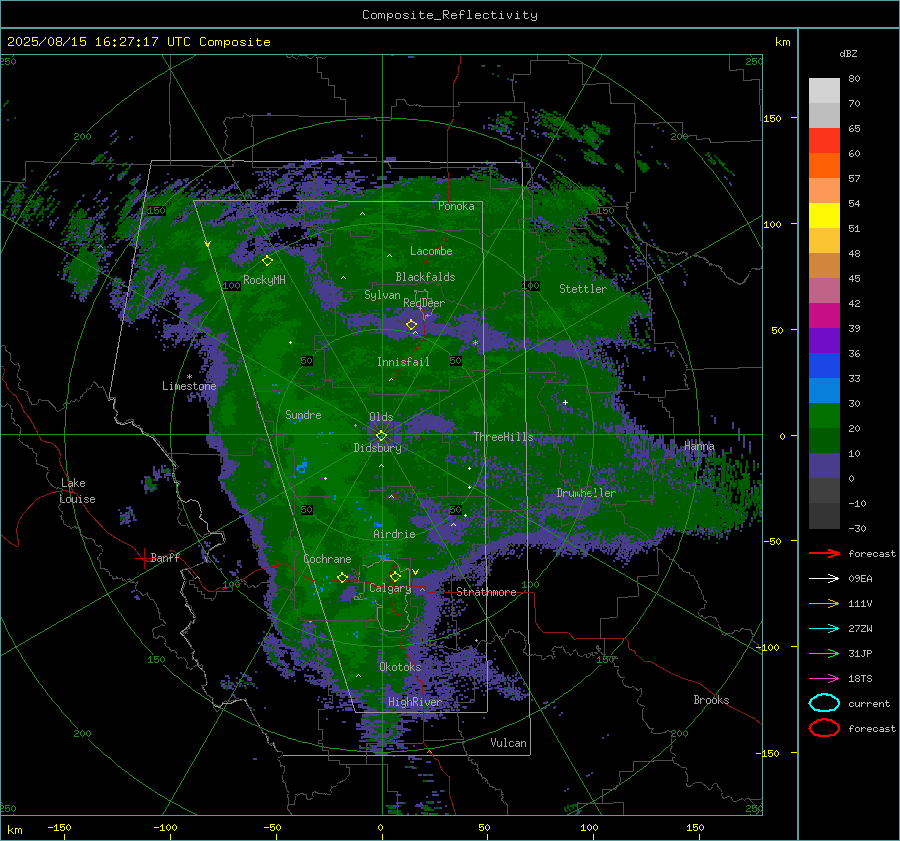
Task: Click the red forecast ellipse icon
Action: click(x=824, y=728)
